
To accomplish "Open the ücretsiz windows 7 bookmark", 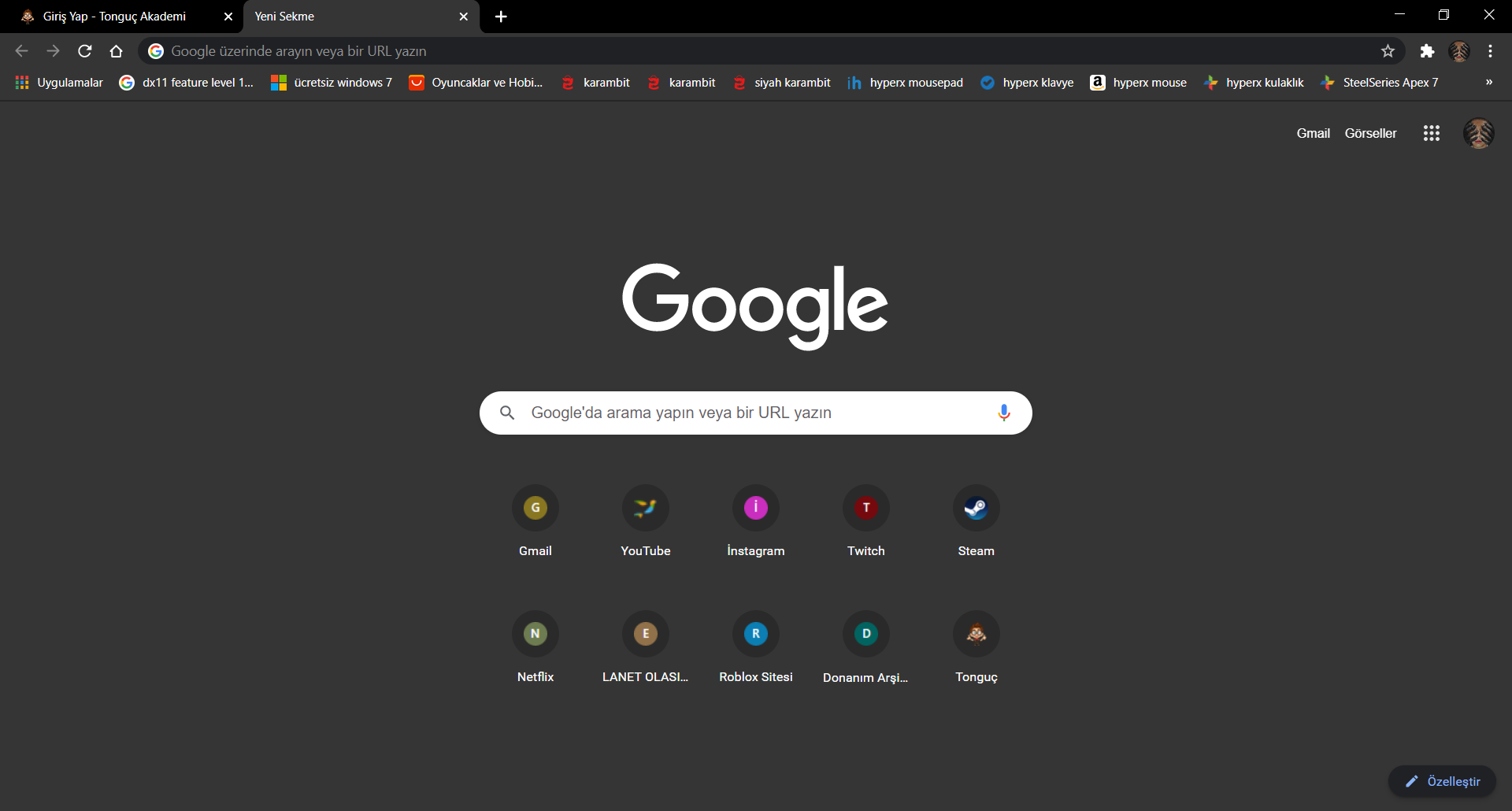I will (332, 83).
